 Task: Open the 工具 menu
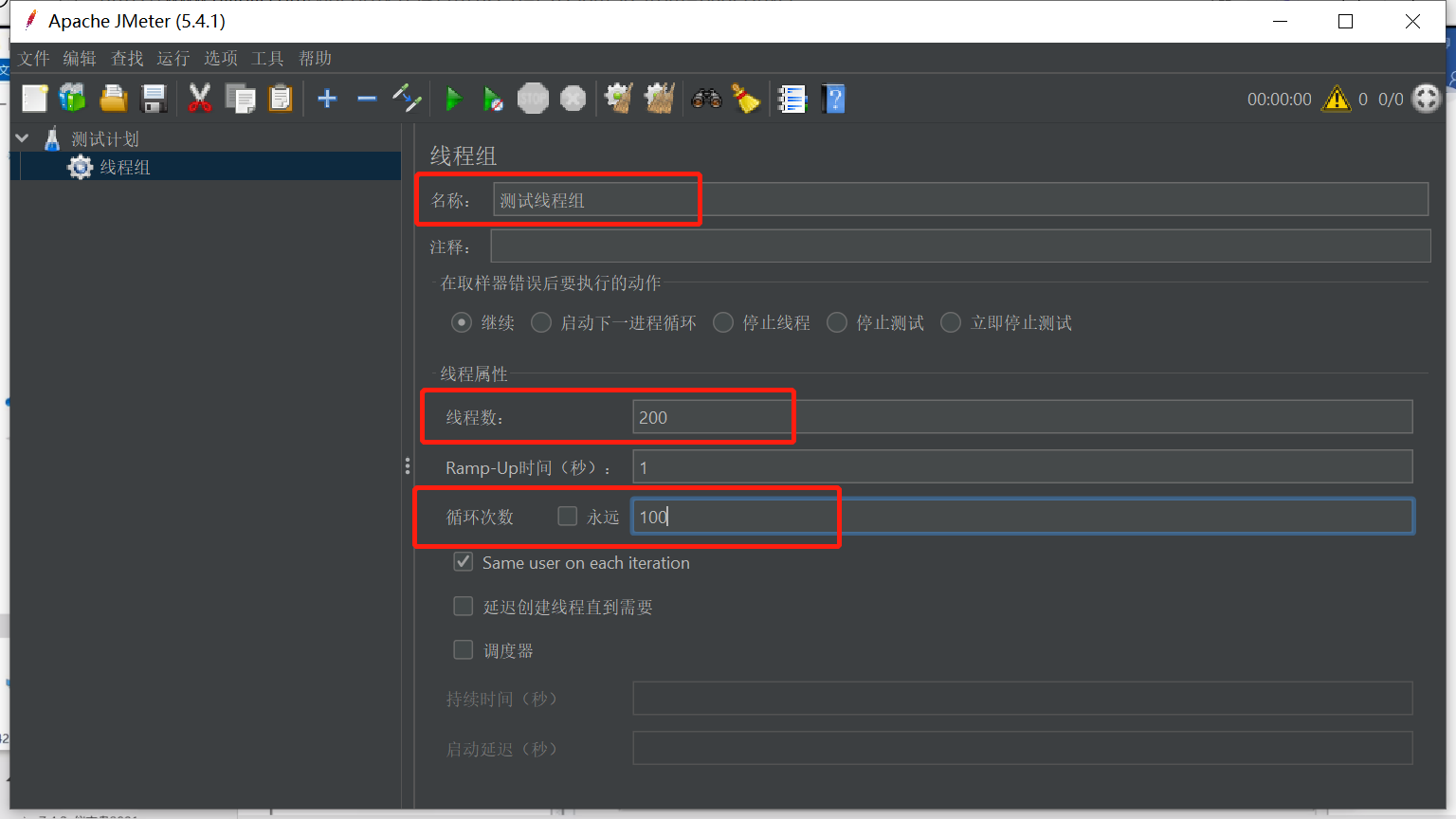[x=267, y=59]
